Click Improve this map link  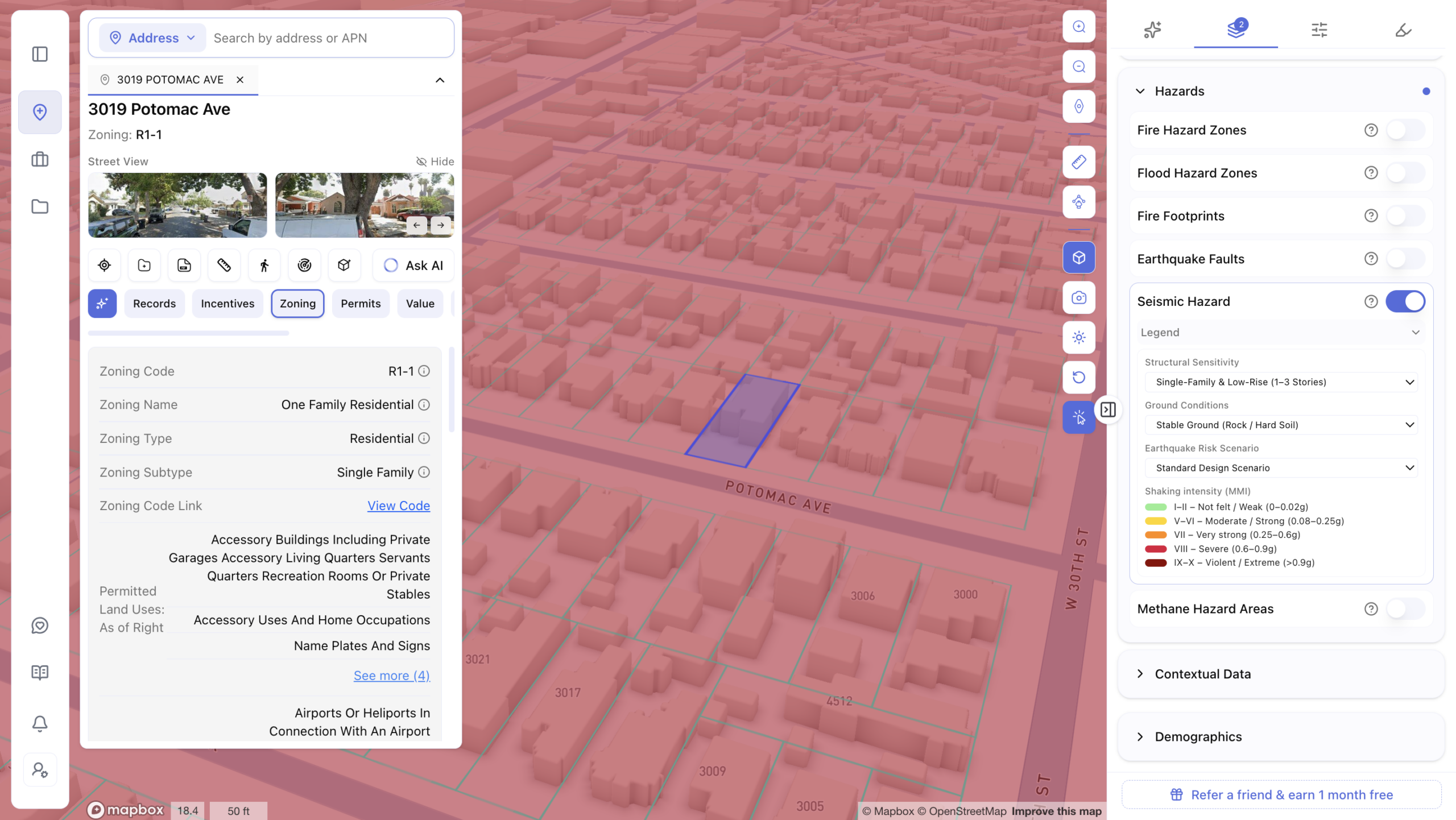point(1056,811)
